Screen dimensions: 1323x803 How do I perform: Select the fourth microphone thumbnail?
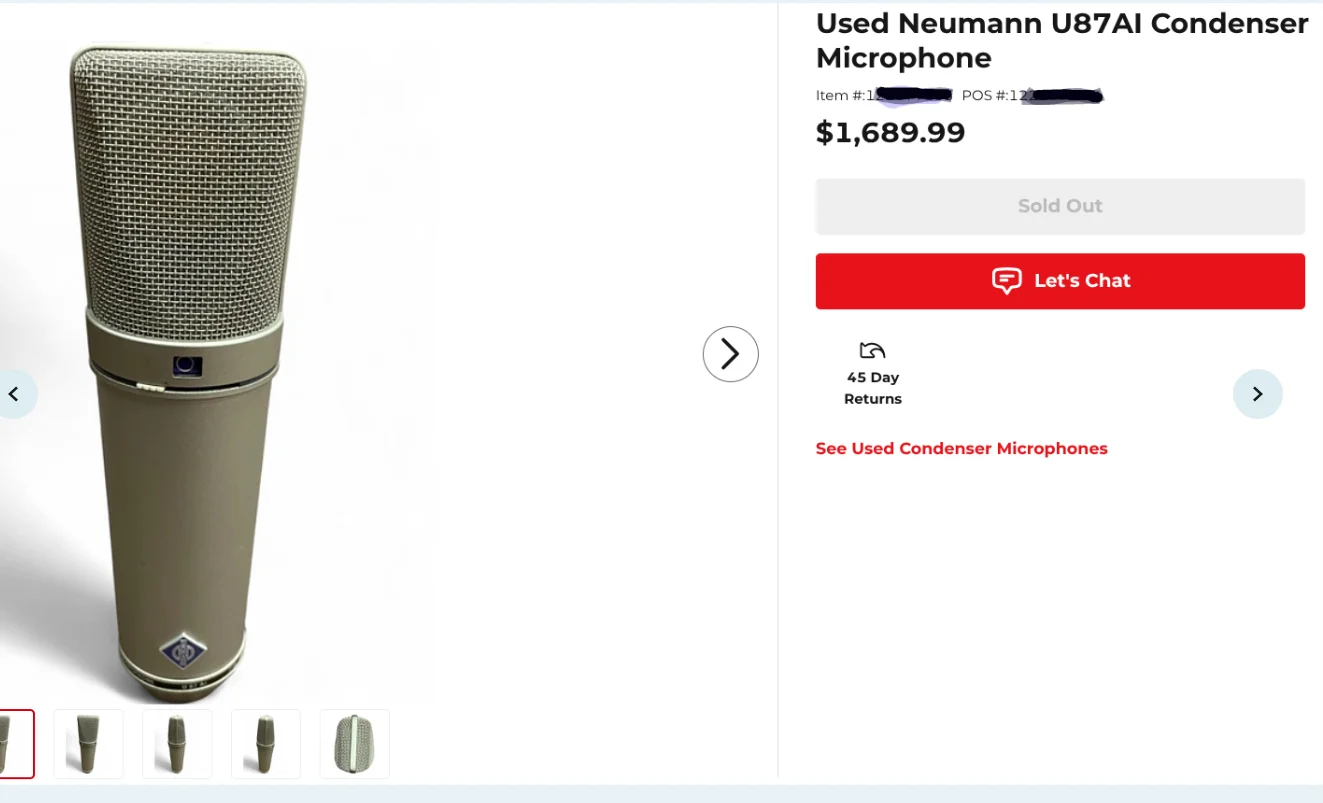click(266, 744)
